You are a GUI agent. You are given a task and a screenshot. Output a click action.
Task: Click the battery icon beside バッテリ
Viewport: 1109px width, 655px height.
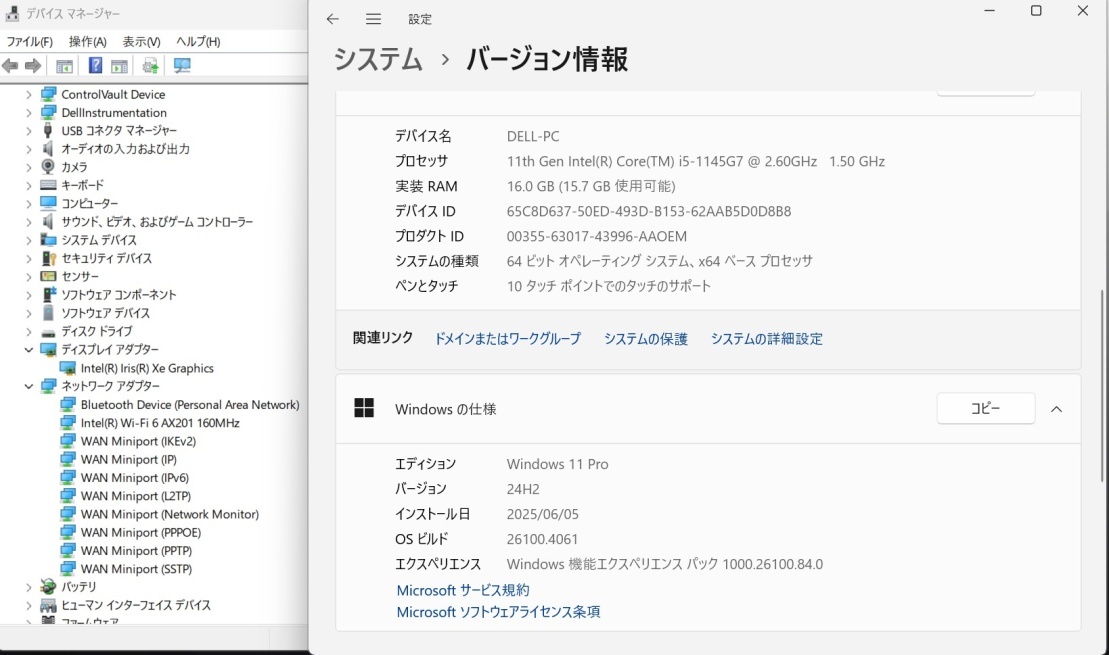48,586
